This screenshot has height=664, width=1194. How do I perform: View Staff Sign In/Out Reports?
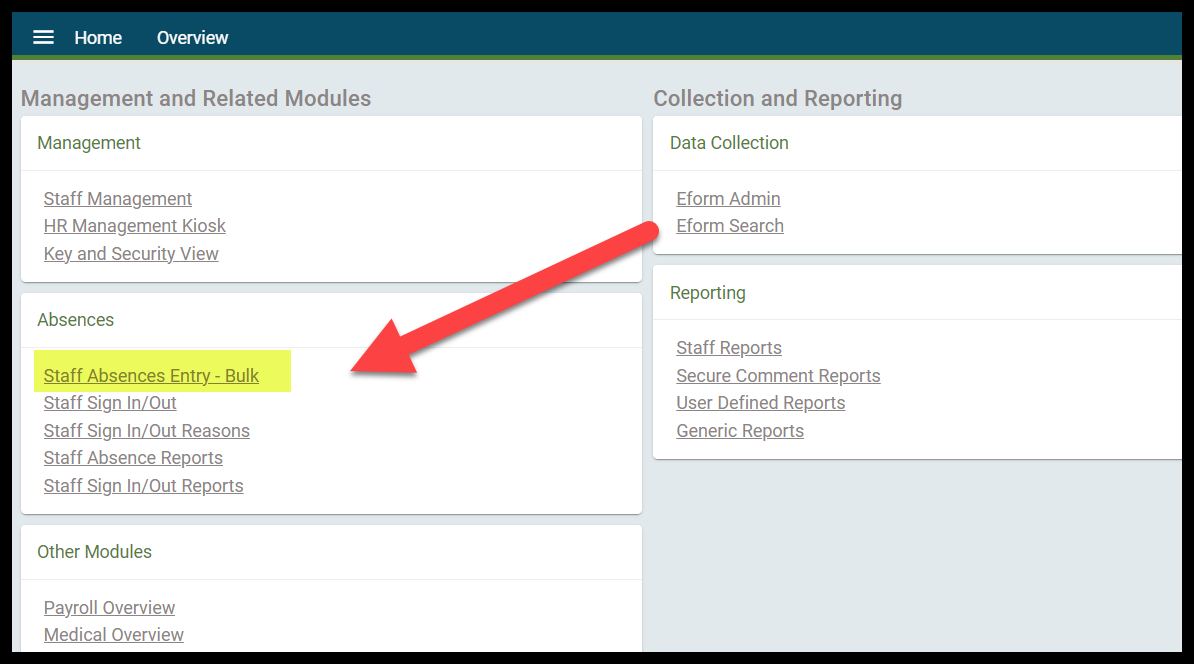coord(143,486)
